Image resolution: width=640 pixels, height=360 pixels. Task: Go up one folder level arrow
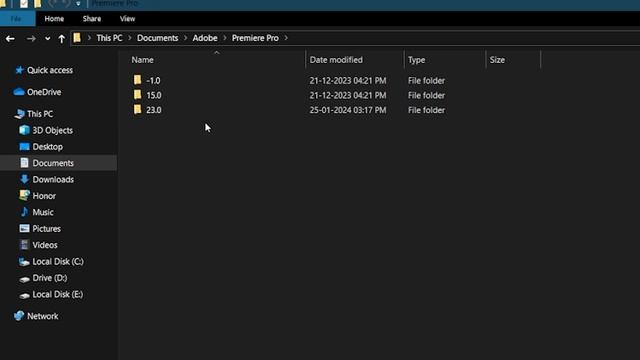coord(61,39)
